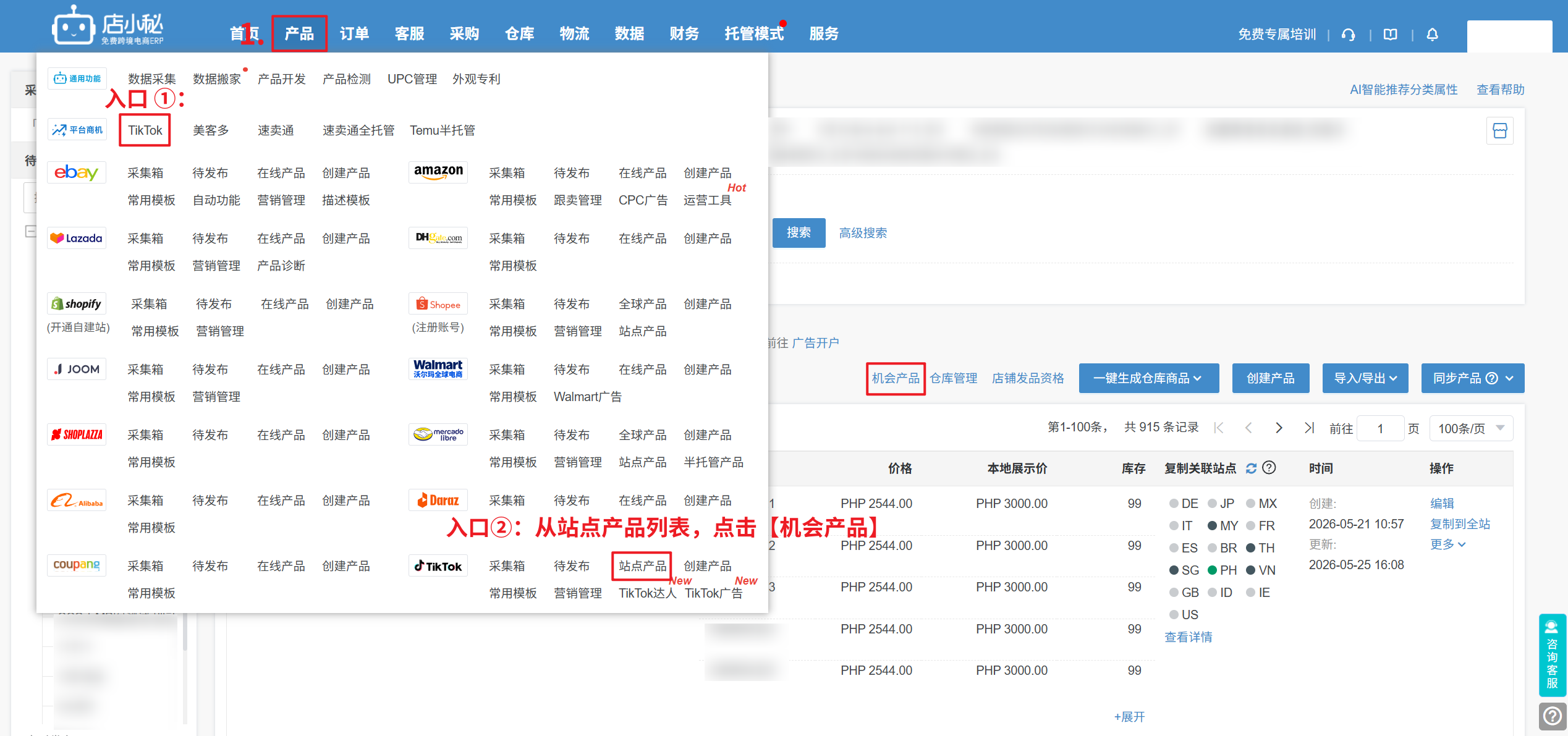Click the Mercado Libre platform logo
Screen dimensions: 1568x736
[438, 434]
